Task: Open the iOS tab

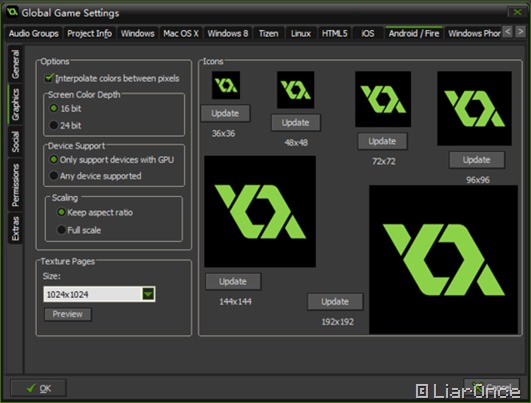Action: click(368, 33)
